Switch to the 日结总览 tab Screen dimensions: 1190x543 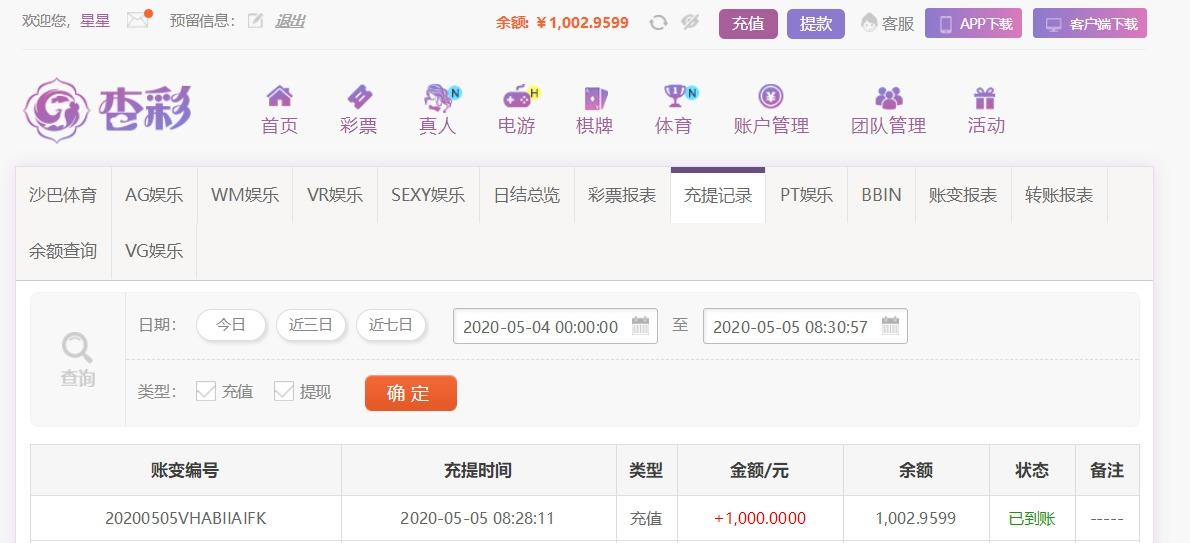(527, 195)
